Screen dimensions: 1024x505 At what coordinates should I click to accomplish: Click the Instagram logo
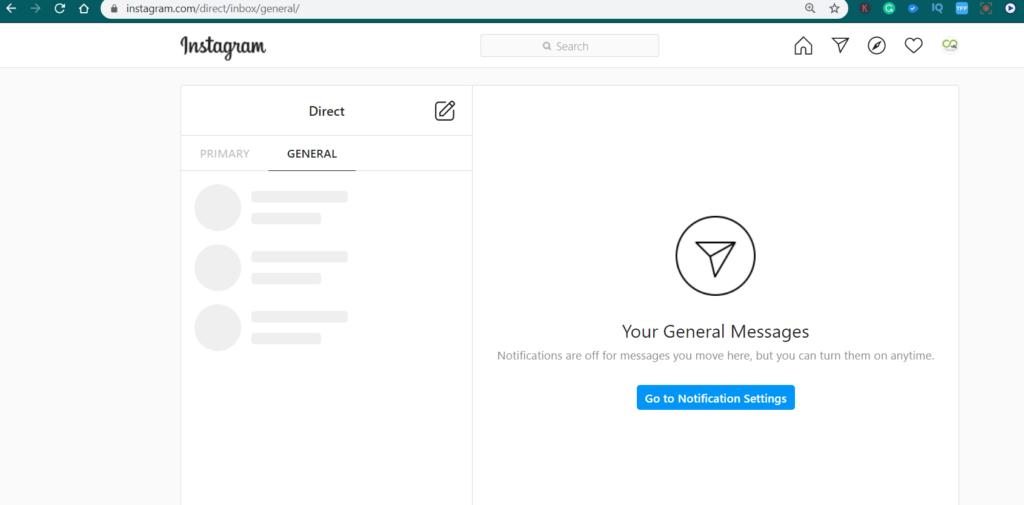[223, 46]
